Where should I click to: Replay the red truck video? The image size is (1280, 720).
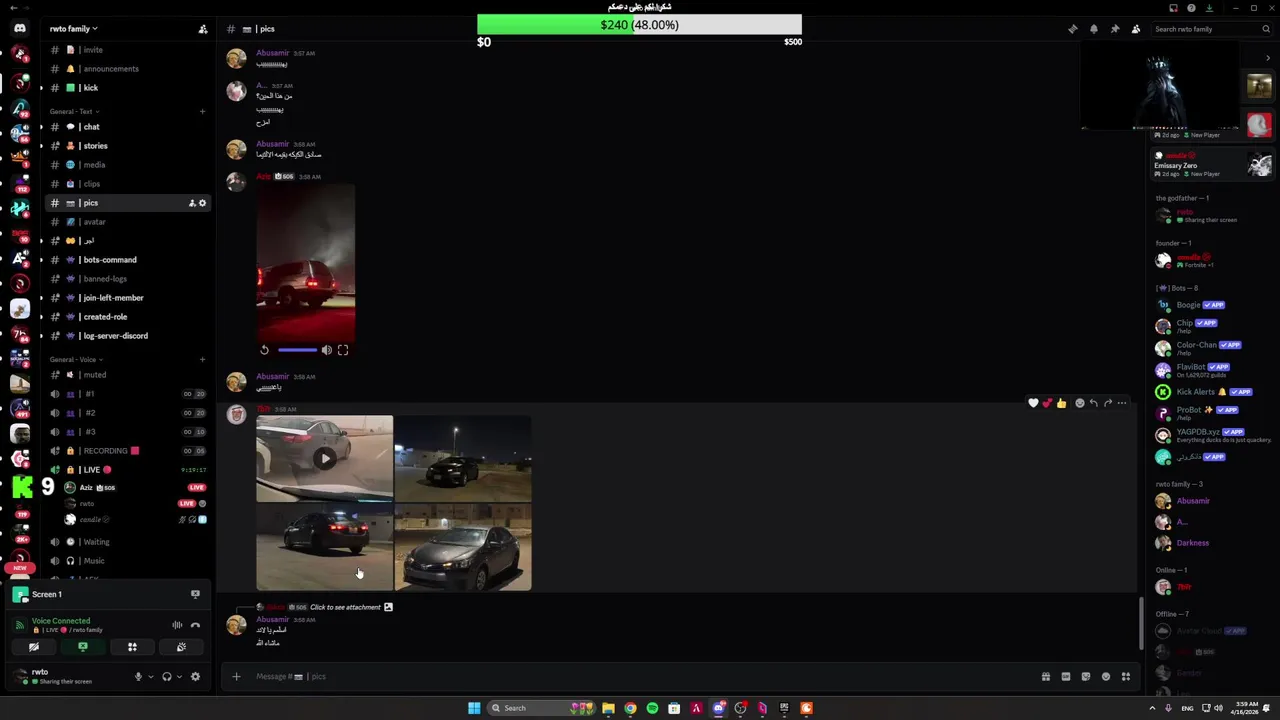point(264,350)
